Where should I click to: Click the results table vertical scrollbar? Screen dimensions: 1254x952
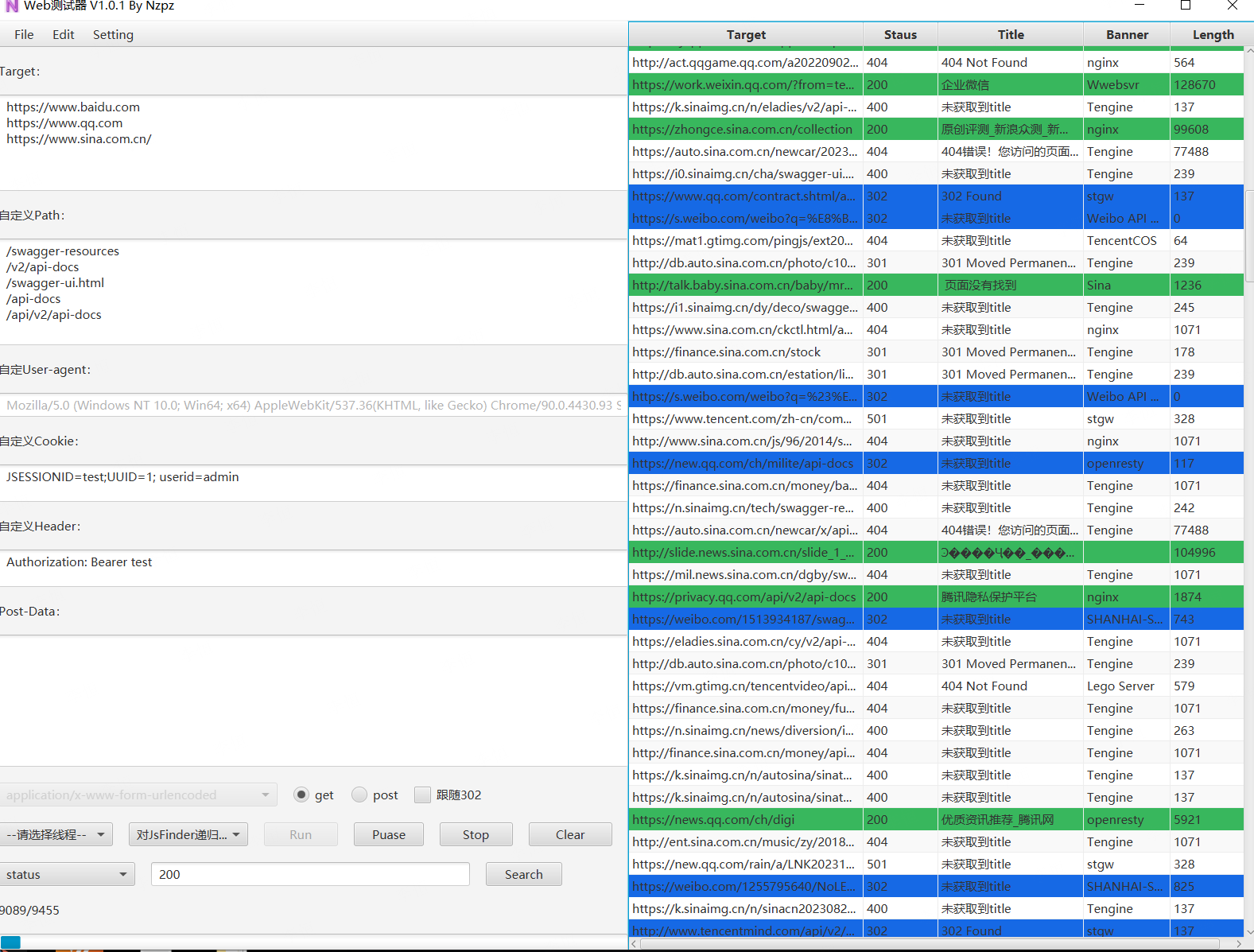tap(1249, 235)
